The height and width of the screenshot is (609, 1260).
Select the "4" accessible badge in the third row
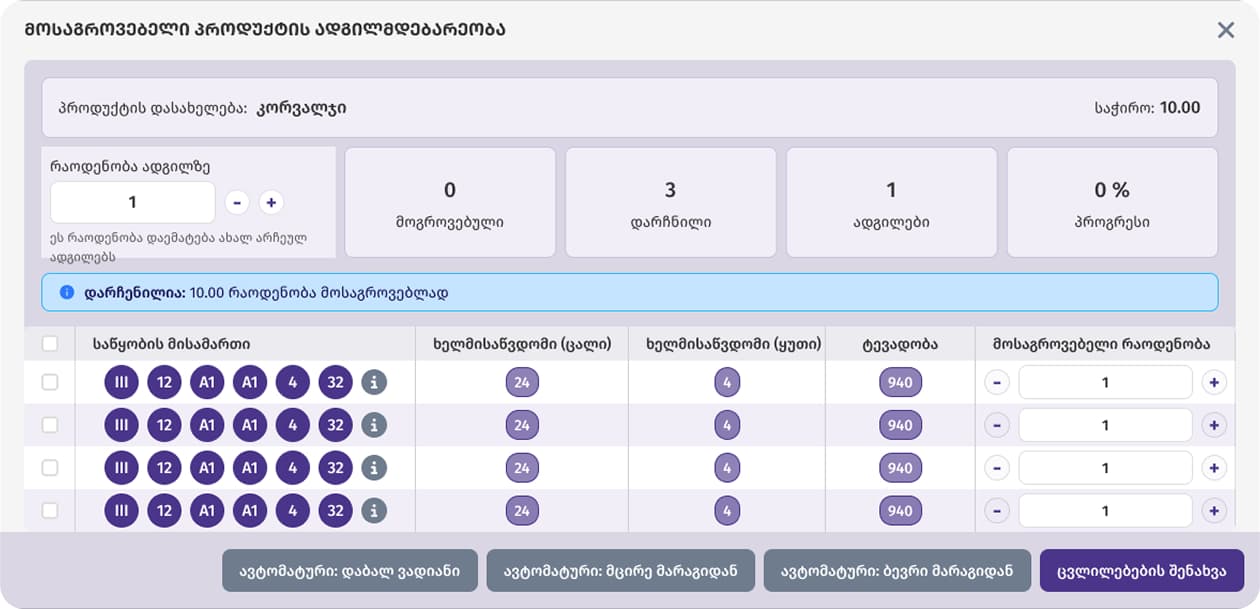point(727,467)
